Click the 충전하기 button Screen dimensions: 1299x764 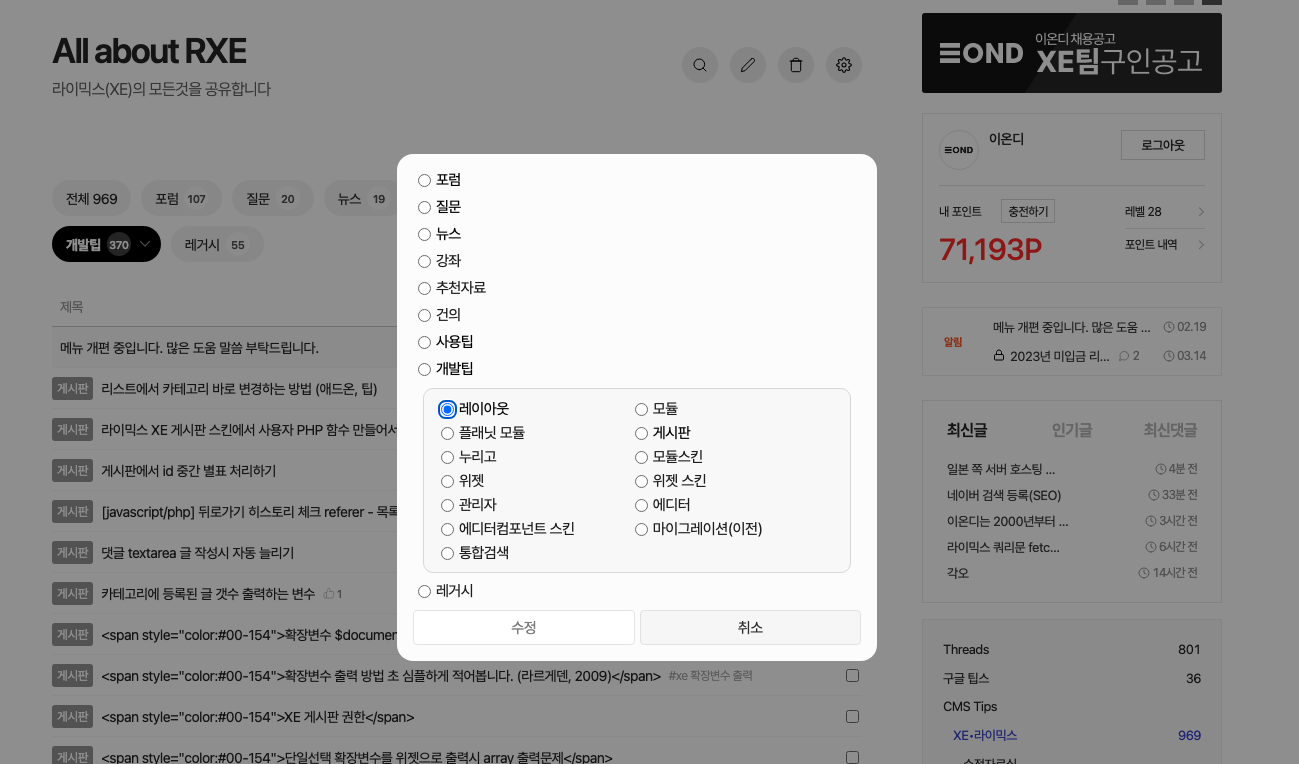pos(1028,211)
